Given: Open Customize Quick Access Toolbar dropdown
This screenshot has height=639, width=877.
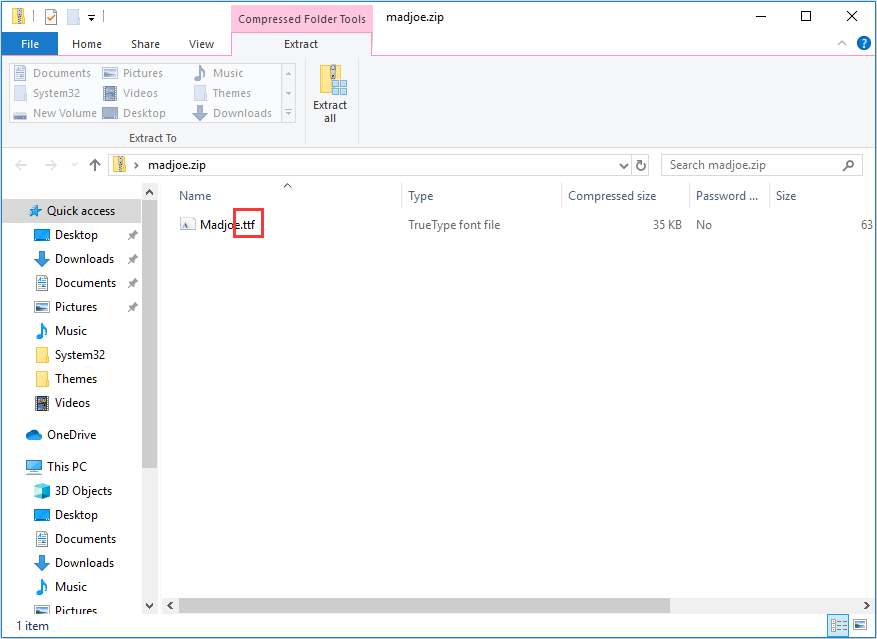Looking at the screenshot, I should (91, 17).
